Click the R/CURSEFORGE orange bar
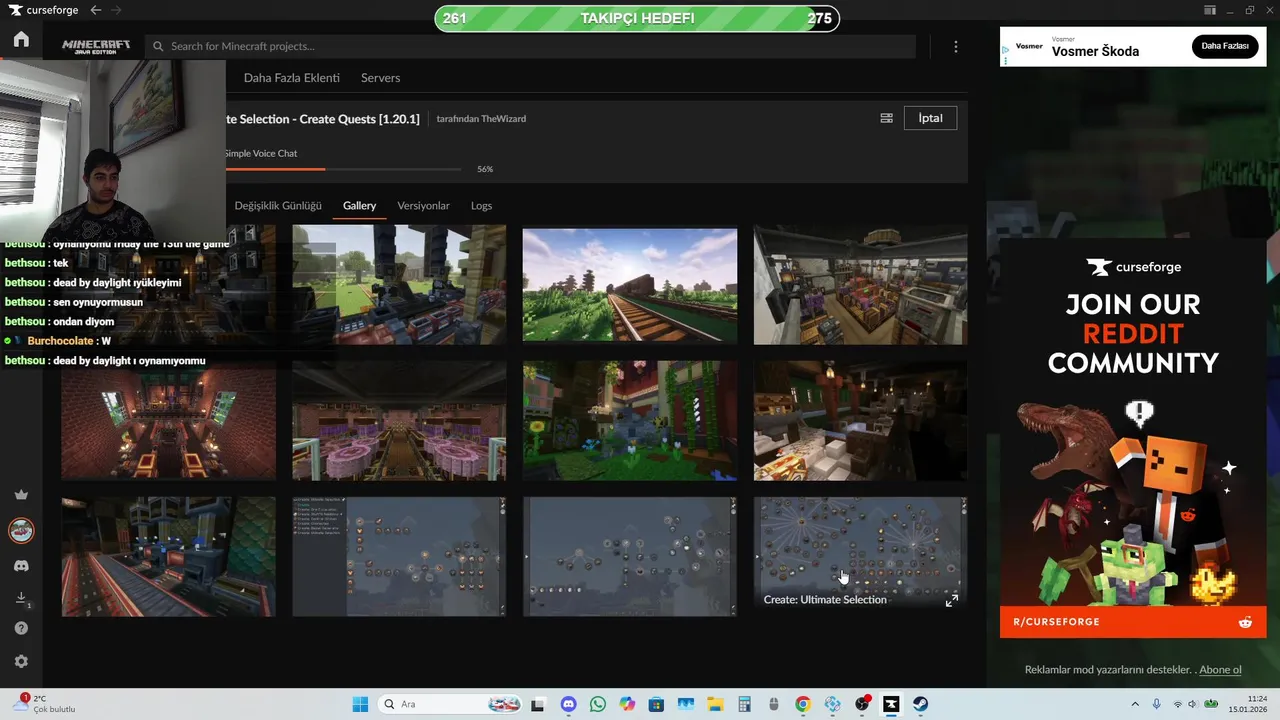 click(1133, 622)
